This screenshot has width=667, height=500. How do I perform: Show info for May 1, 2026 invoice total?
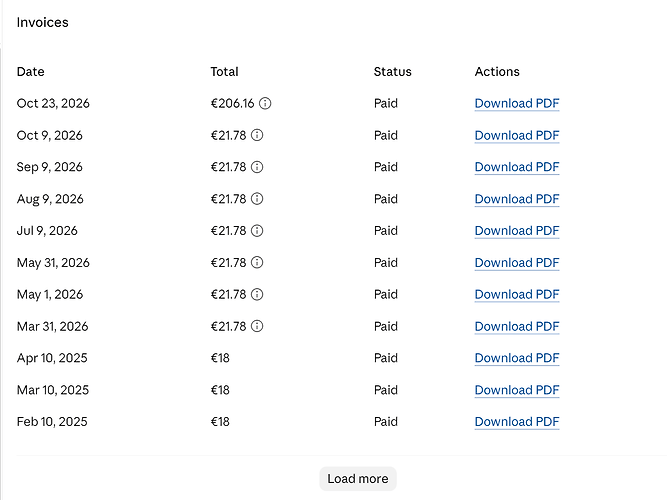point(257,294)
